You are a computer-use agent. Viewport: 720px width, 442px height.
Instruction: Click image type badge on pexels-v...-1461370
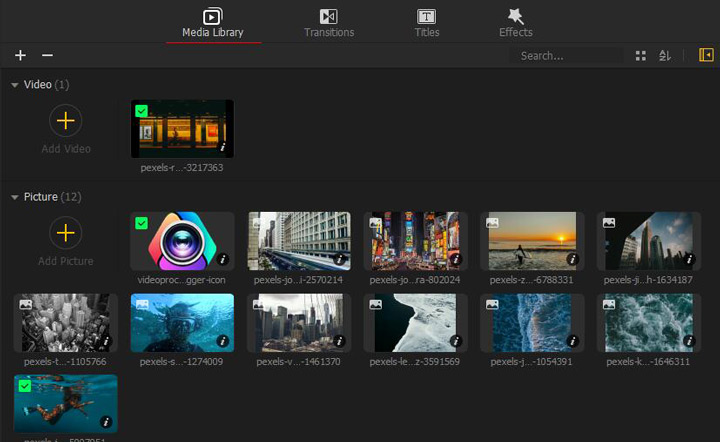259,305
